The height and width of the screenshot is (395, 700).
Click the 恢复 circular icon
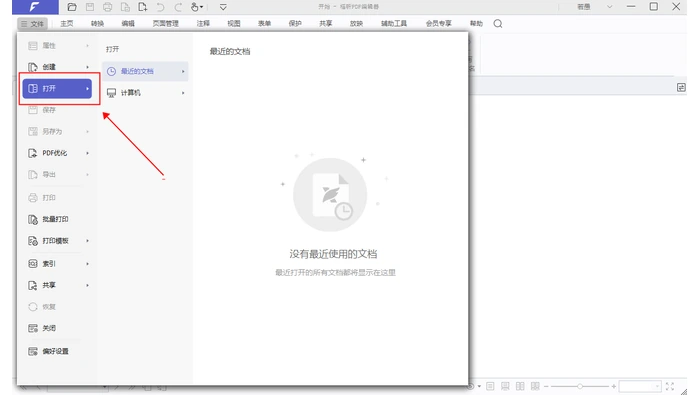point(33,307)
